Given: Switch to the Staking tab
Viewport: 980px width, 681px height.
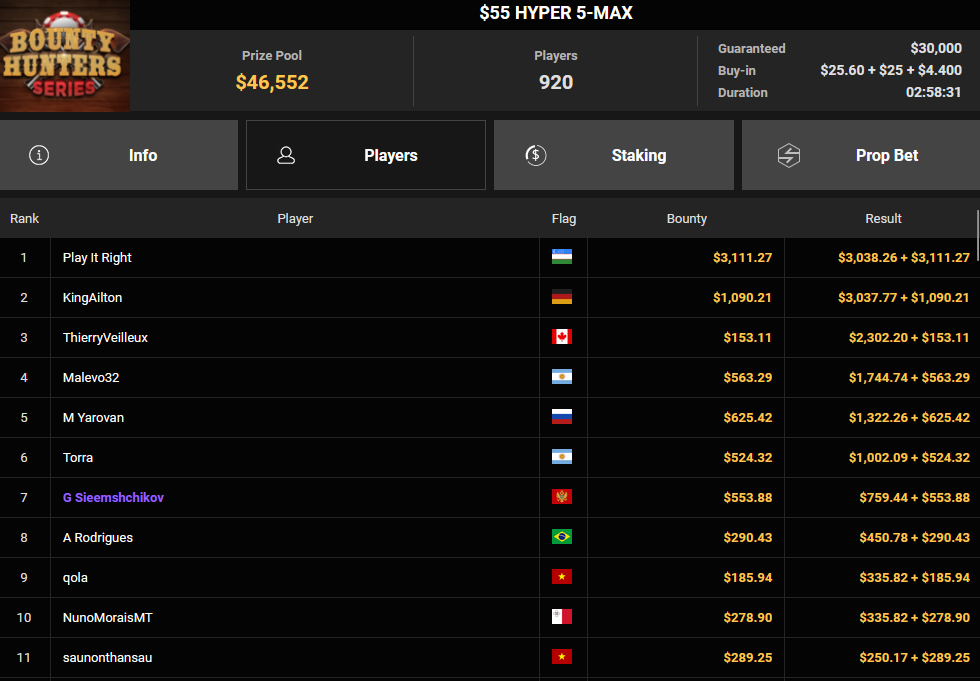Looking at the screenshot, I should [613, 155].
